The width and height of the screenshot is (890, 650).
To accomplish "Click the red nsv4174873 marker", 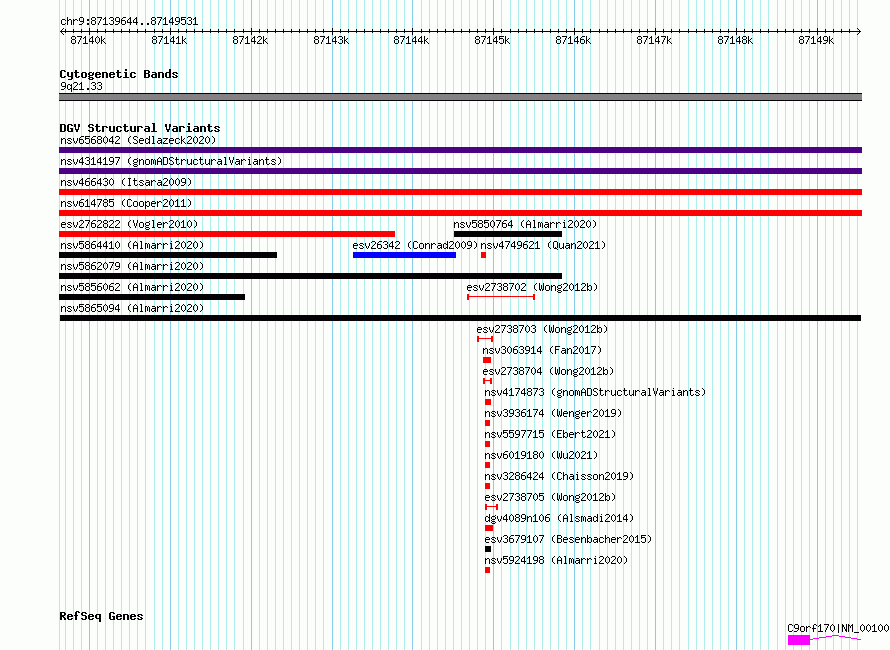I will (488, 402).
